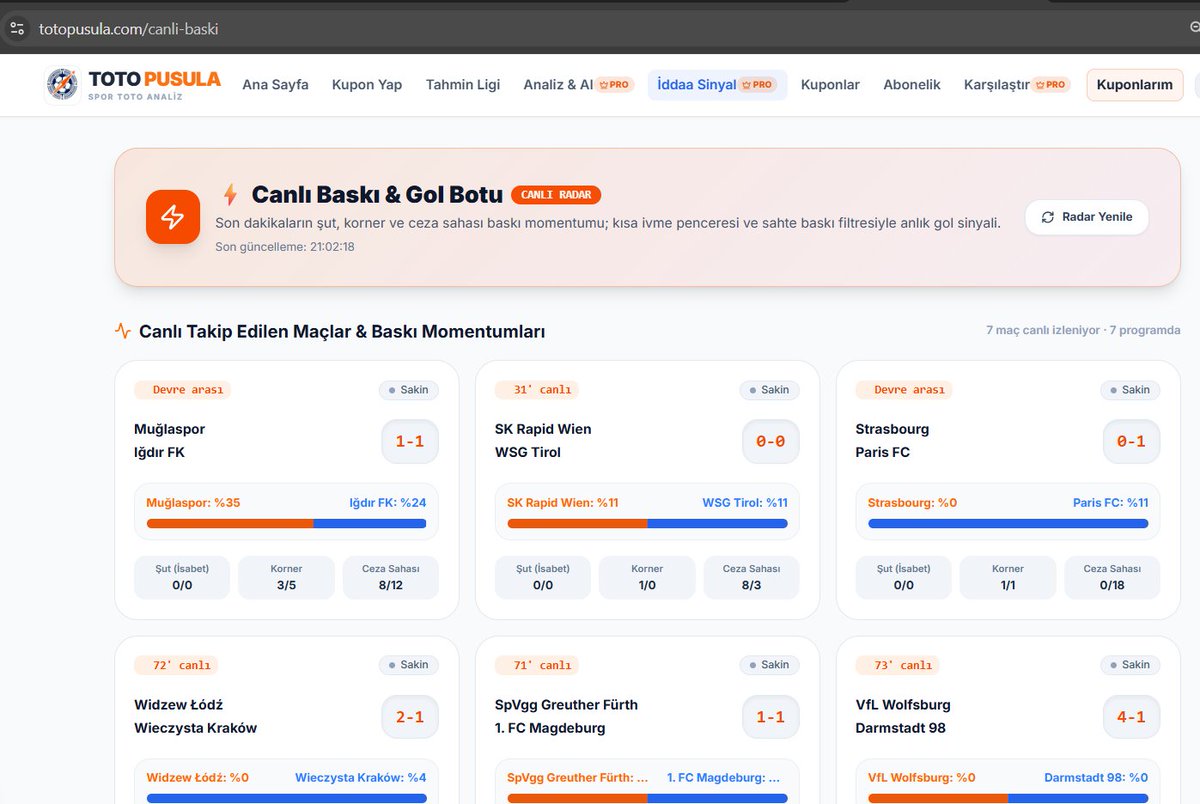Screen dimensions: 1200x804
Task: Click Son güncelleme: 21:02:18 text
Action: pyautogui.click(x=285, y=247)
